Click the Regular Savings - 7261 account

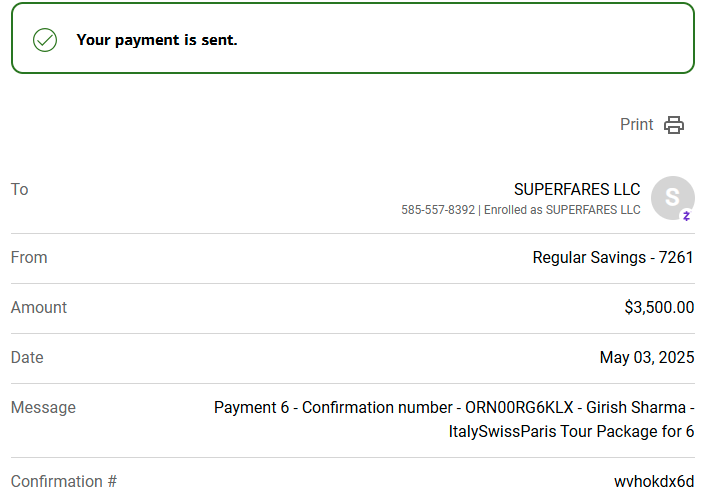coord(613,258)
